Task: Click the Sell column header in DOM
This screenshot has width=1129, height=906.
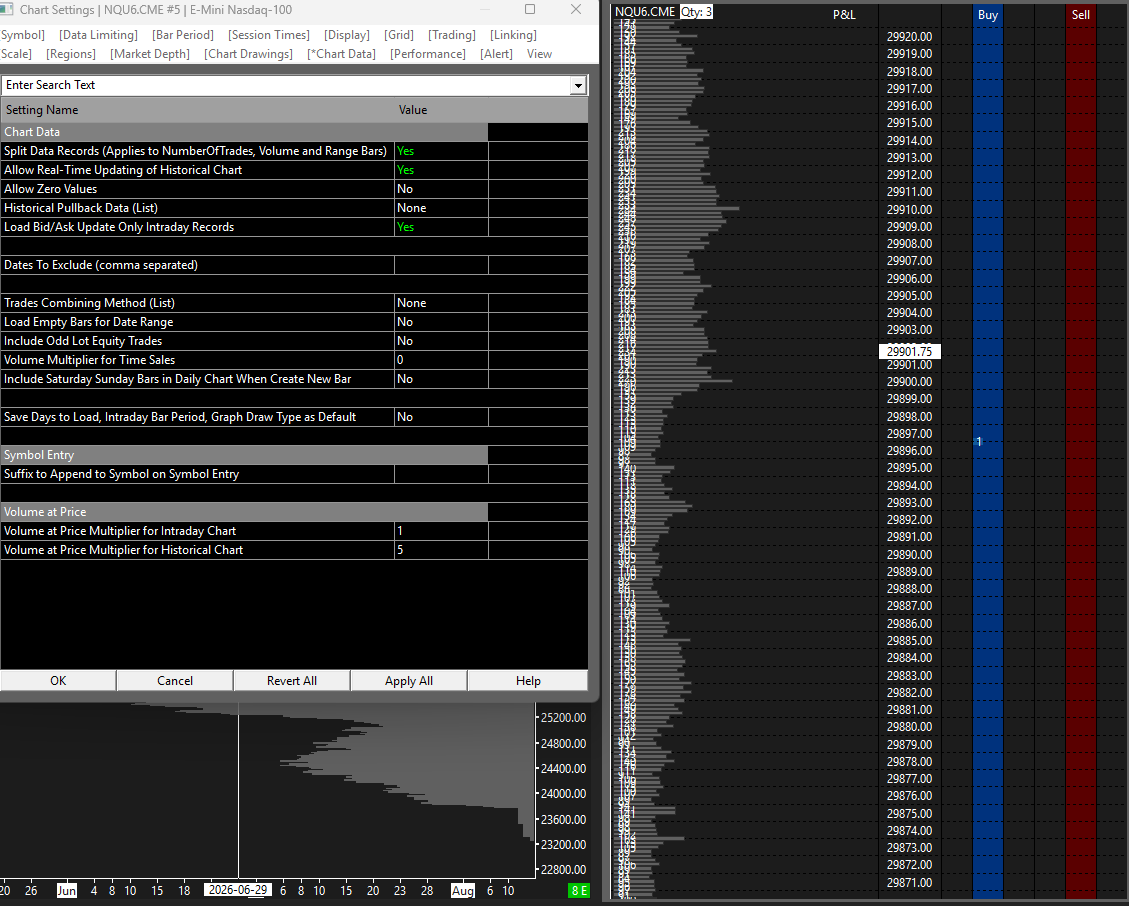Action: pos(1081,14)
